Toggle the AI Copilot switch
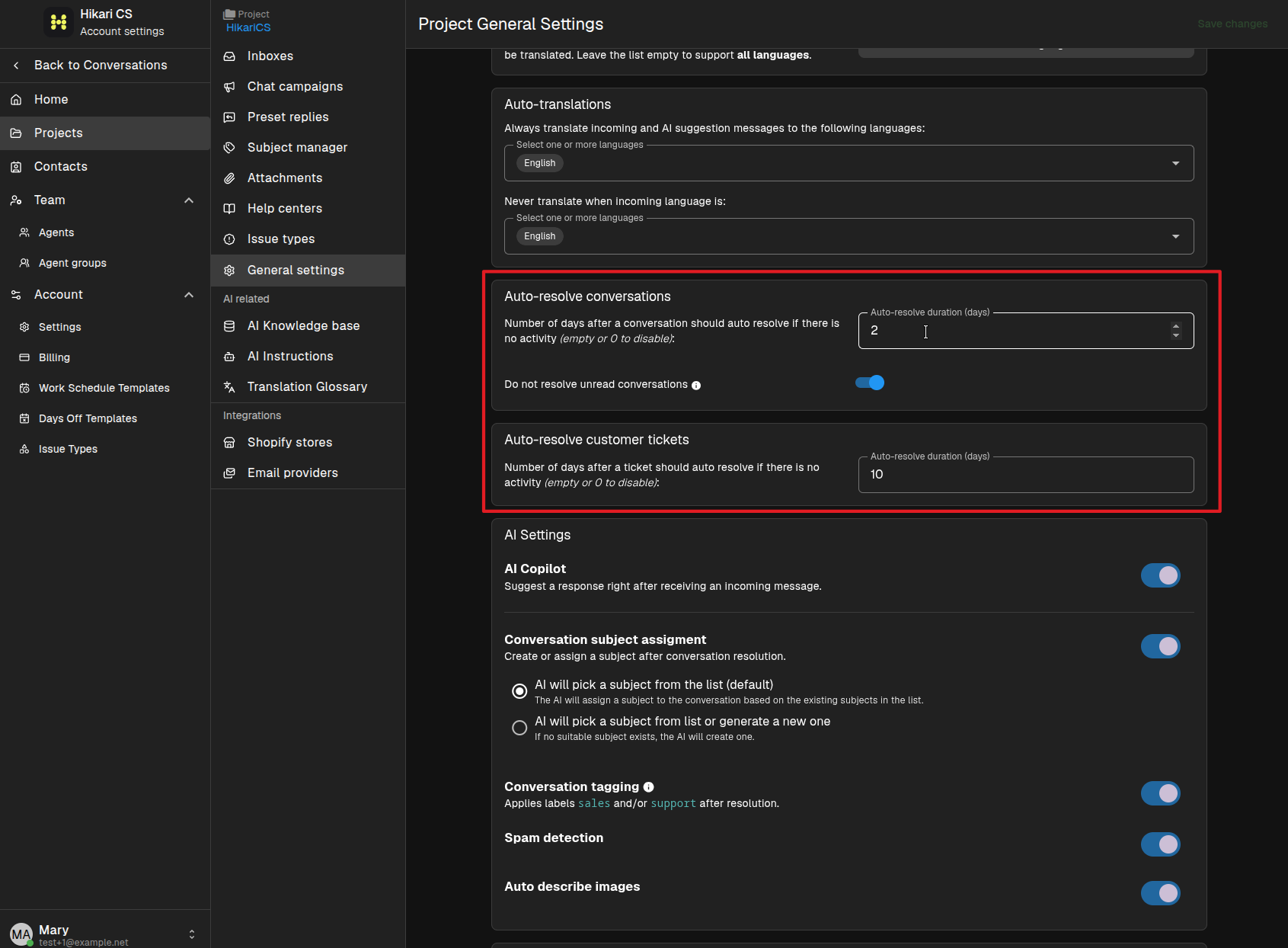This screenshot has height=948, width=1288. click(1161, 575)
